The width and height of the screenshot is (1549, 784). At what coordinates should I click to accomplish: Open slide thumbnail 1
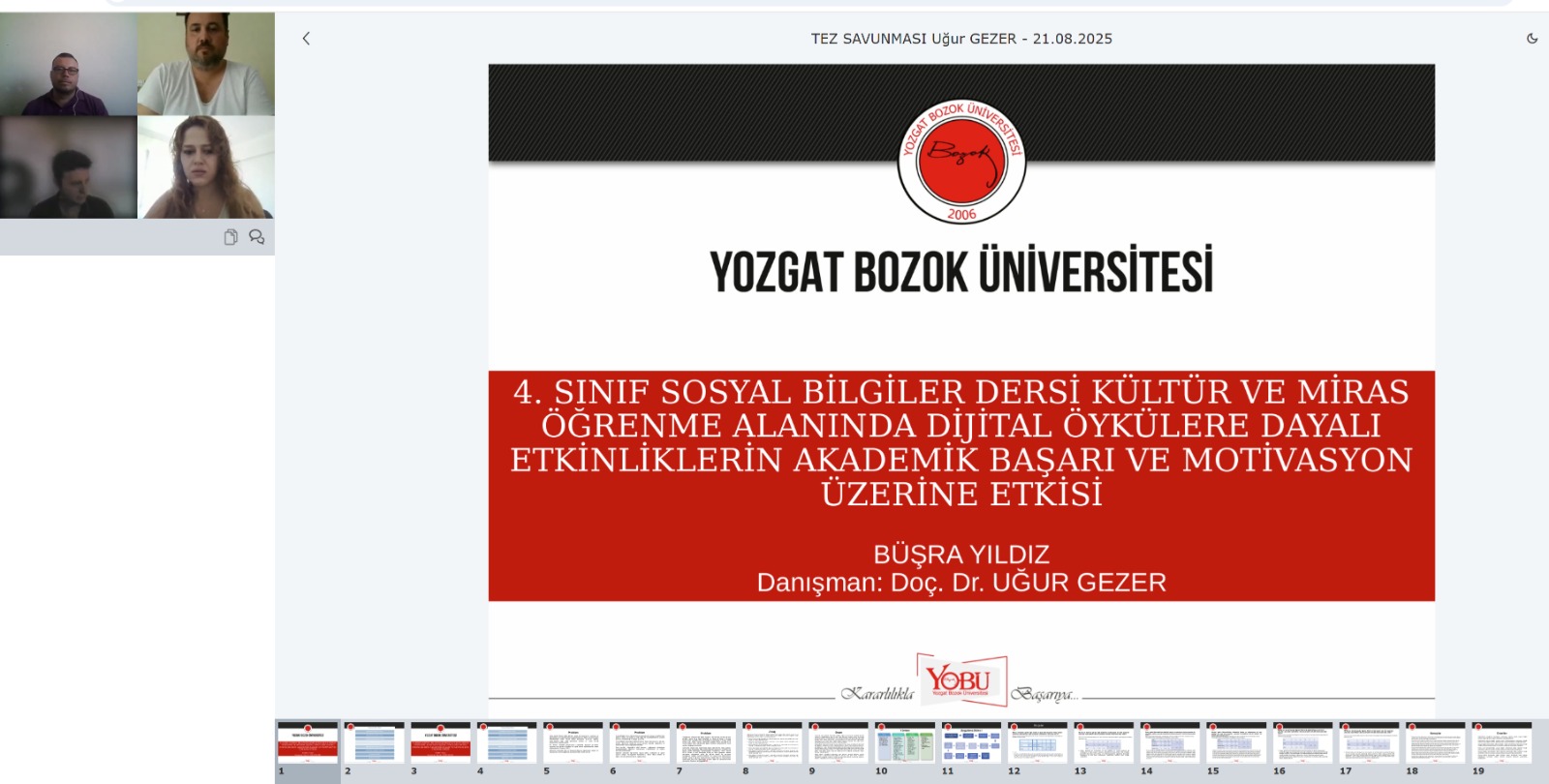308,743
